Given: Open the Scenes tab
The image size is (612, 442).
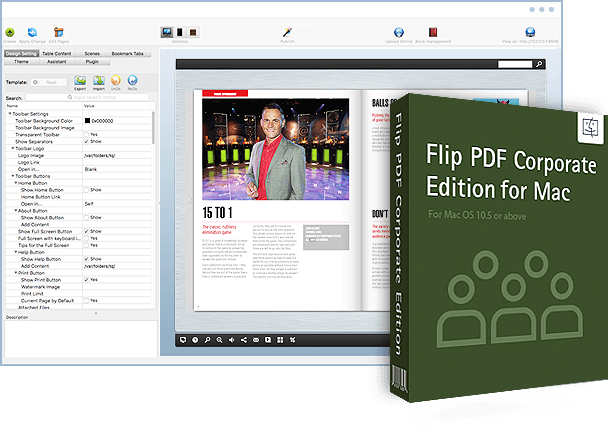Looking at the screenshot, I should (92, 53).
